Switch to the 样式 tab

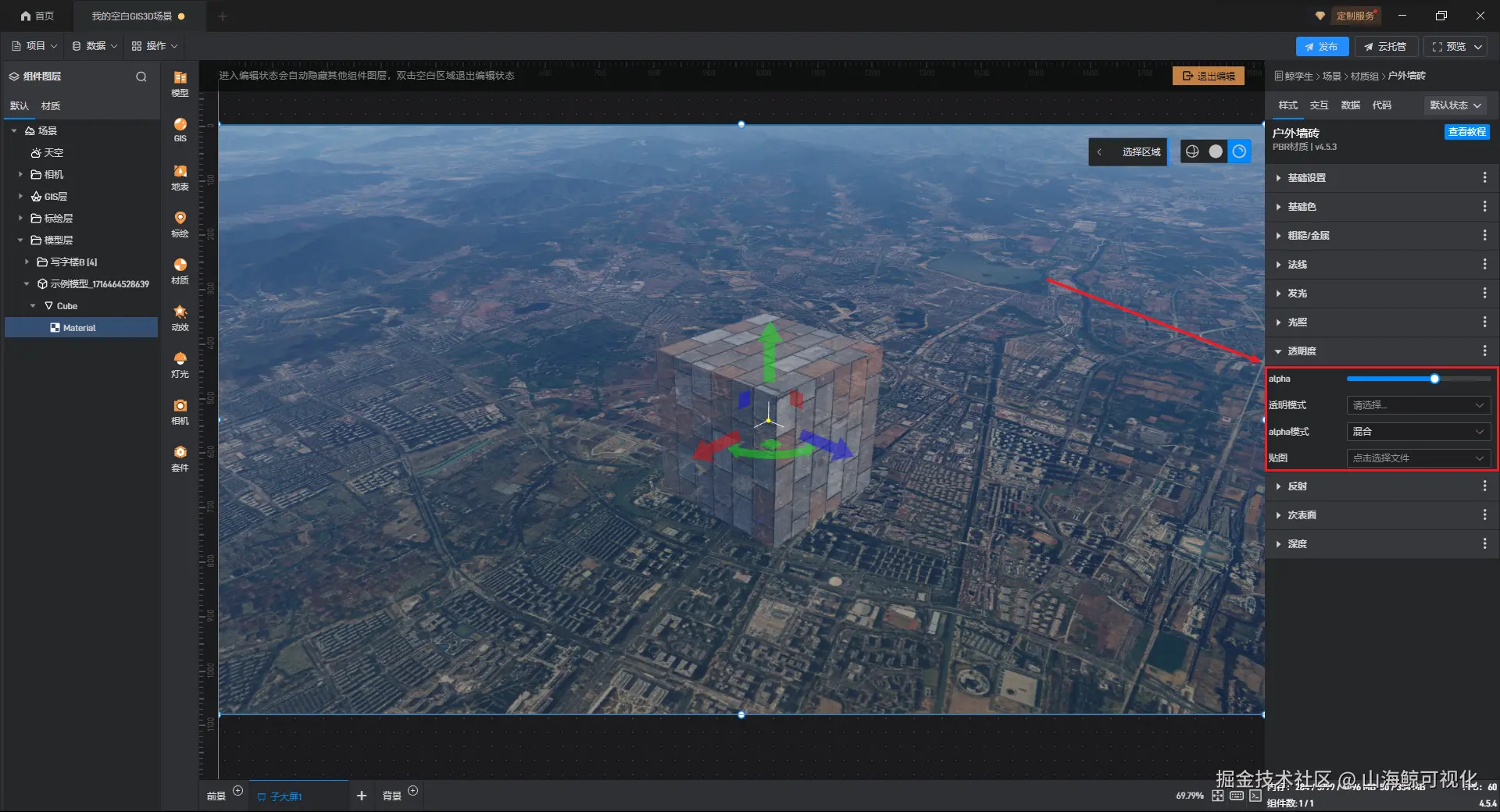(1287, 105)
